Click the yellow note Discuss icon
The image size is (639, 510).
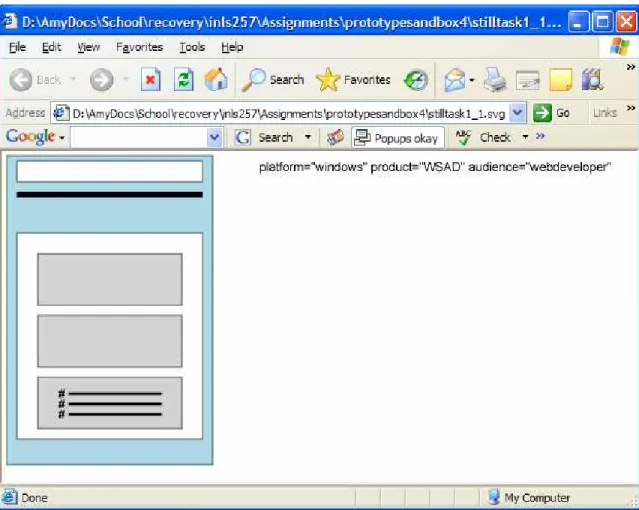tap(560, 80)
